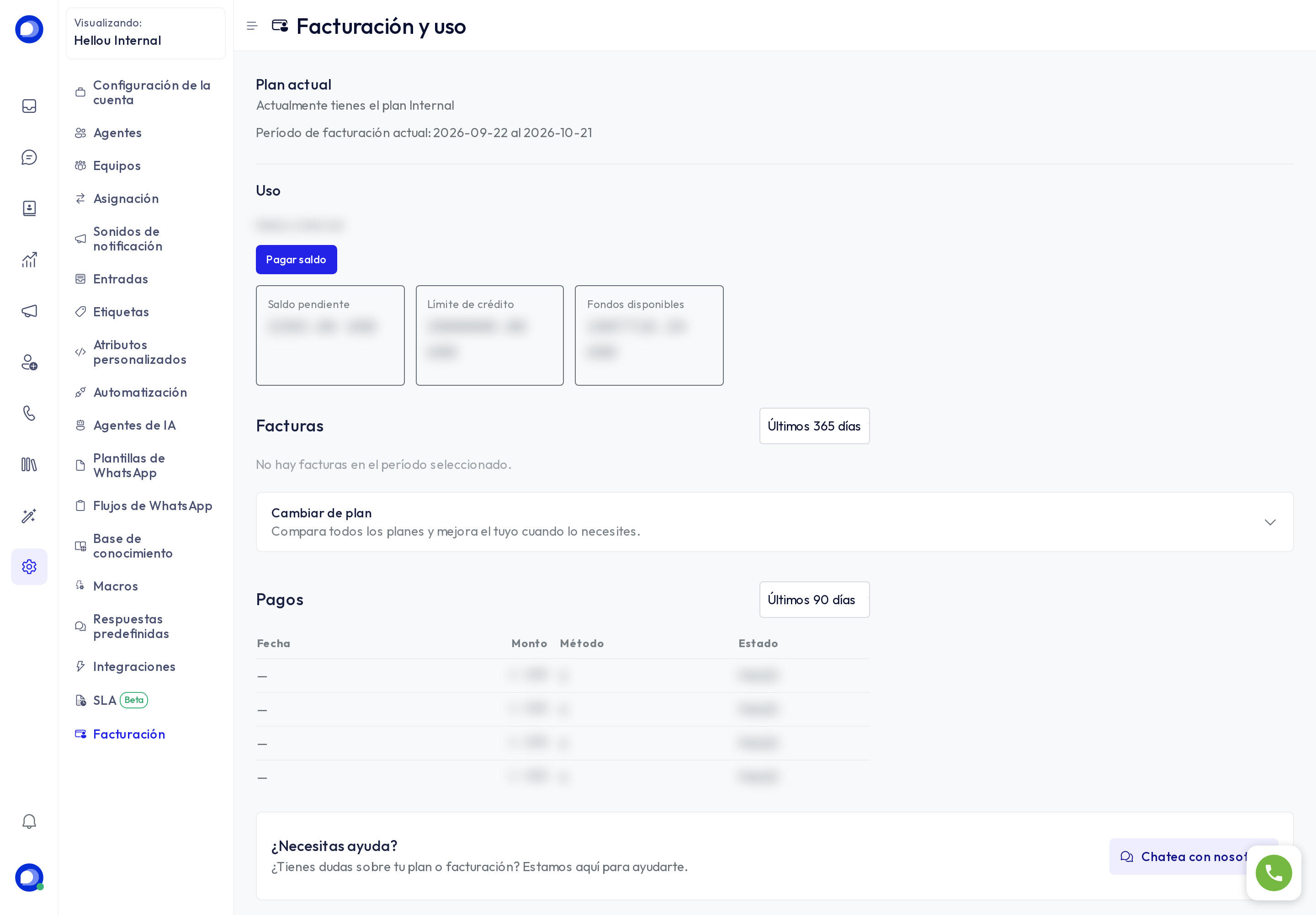Open the contacts book icon

(x=29, y=208)
